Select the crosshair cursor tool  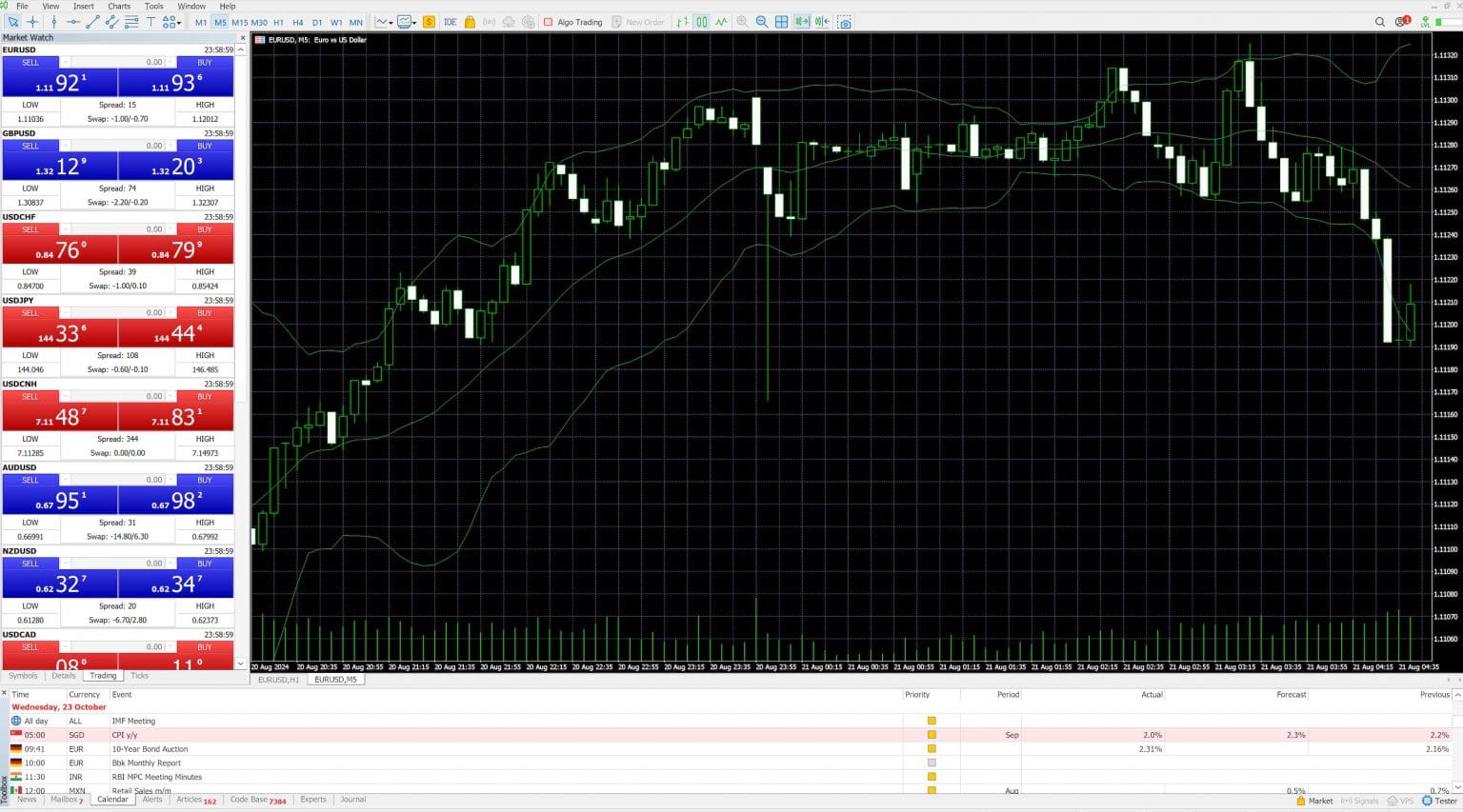[x=33, y=22]
